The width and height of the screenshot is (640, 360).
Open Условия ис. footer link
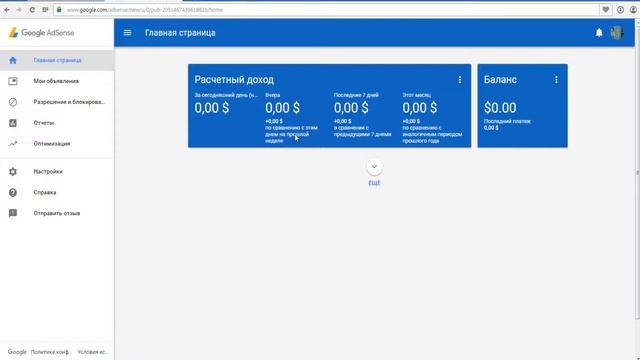point(93,352)
